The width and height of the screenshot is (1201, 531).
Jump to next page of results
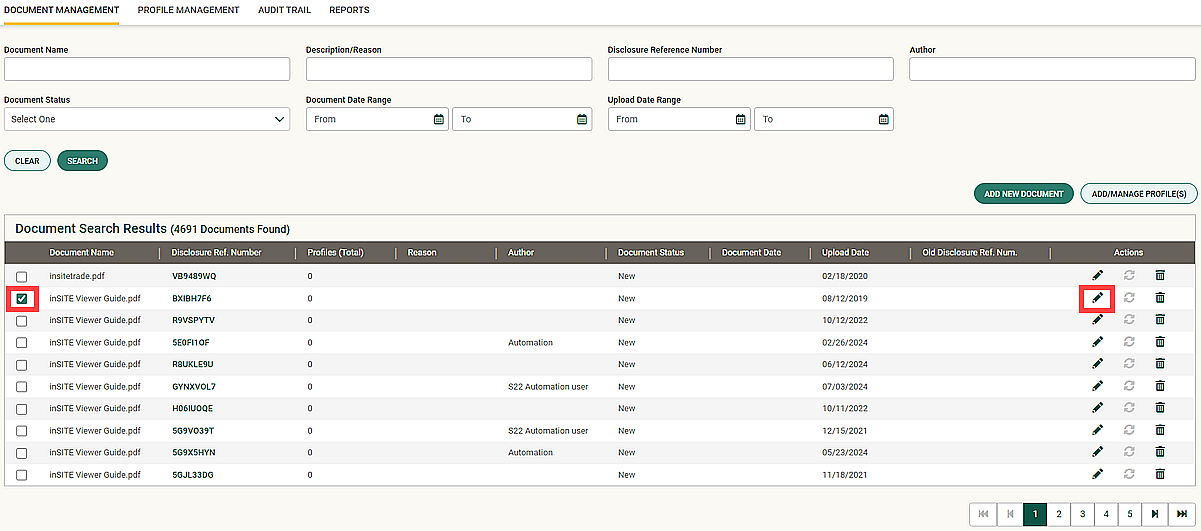(1155, 514)
